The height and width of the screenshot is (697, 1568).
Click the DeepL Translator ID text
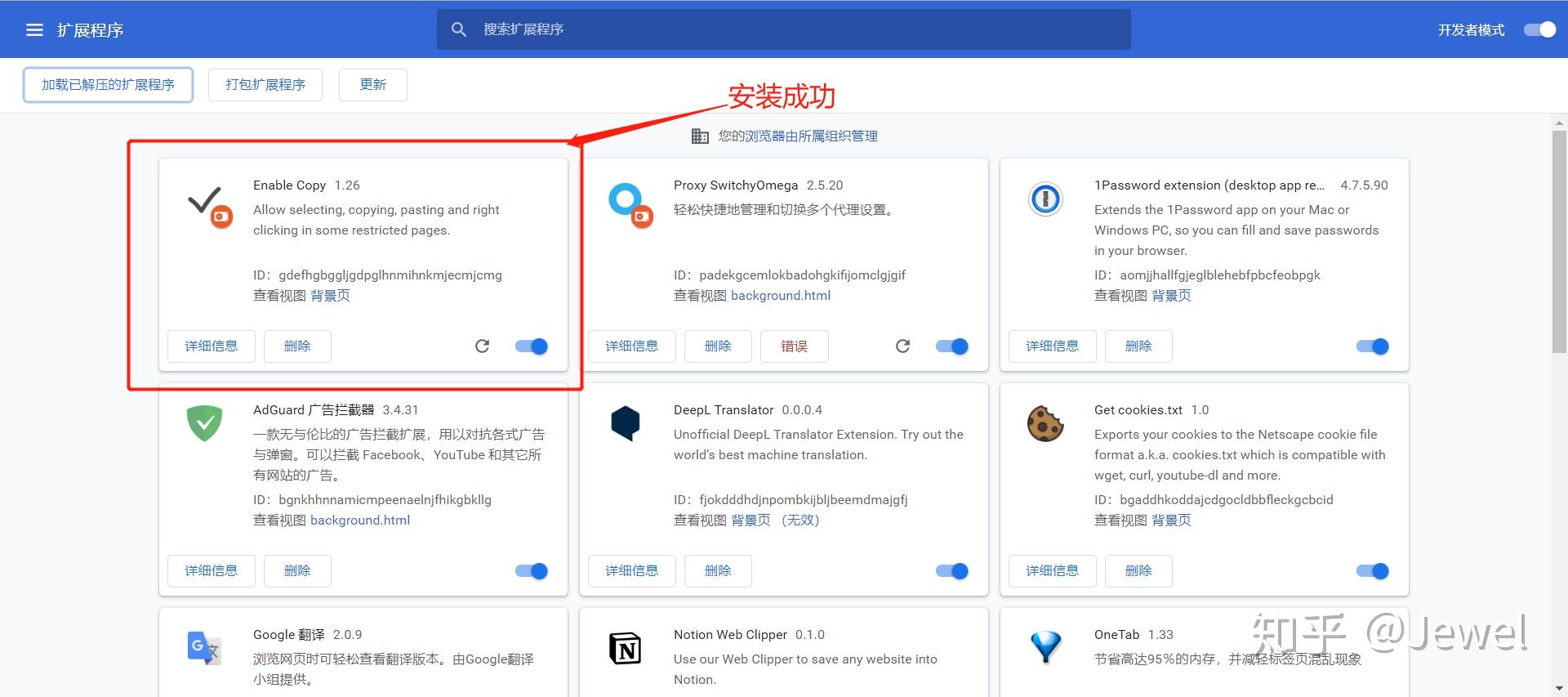point(791,500)
